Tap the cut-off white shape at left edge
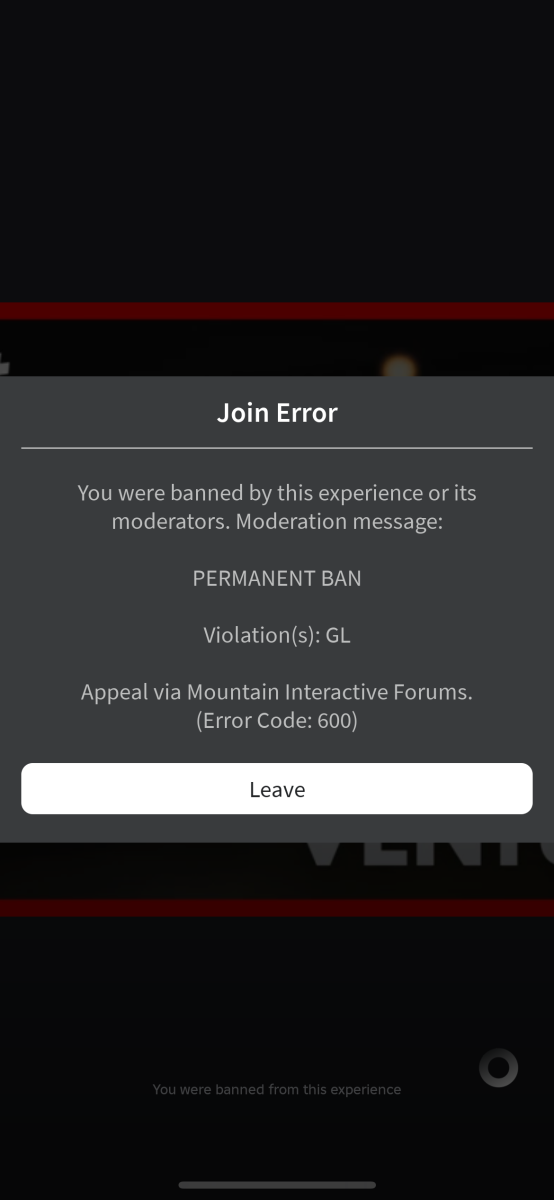Screen dimensions: 554x1200 pos(4,365)
